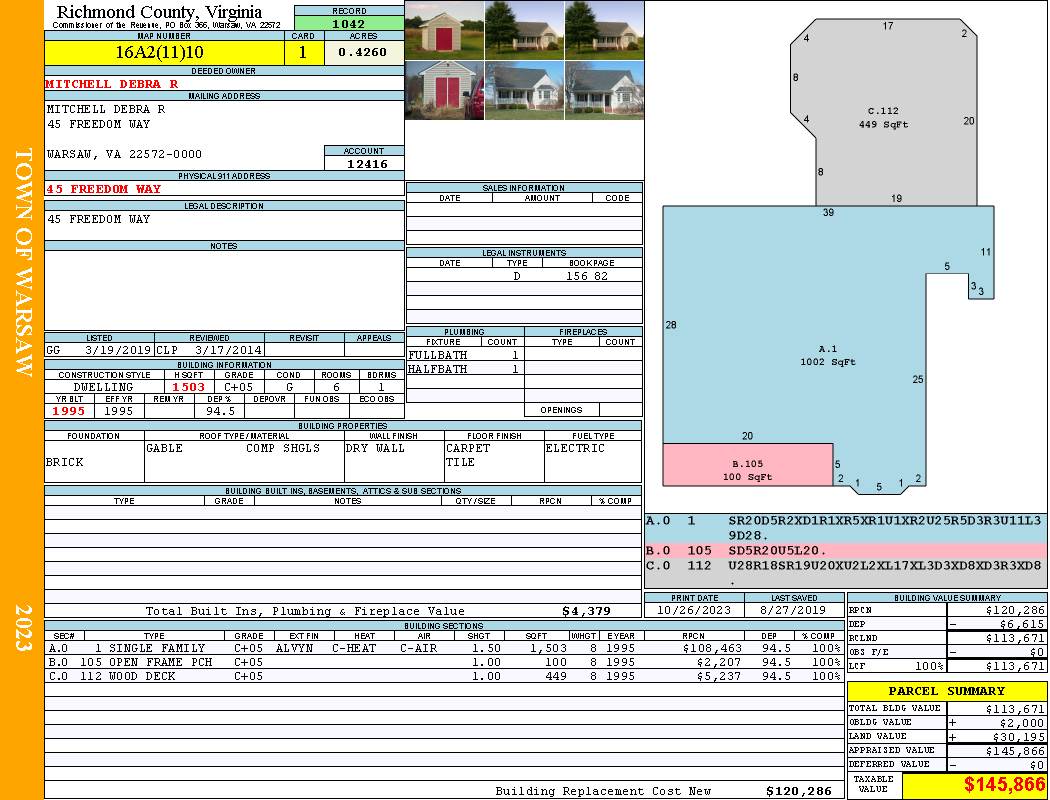Click the yellow map number 16A2(11)10 field
Viewport: 1050px width, 800px height.
tap(165, 52)
